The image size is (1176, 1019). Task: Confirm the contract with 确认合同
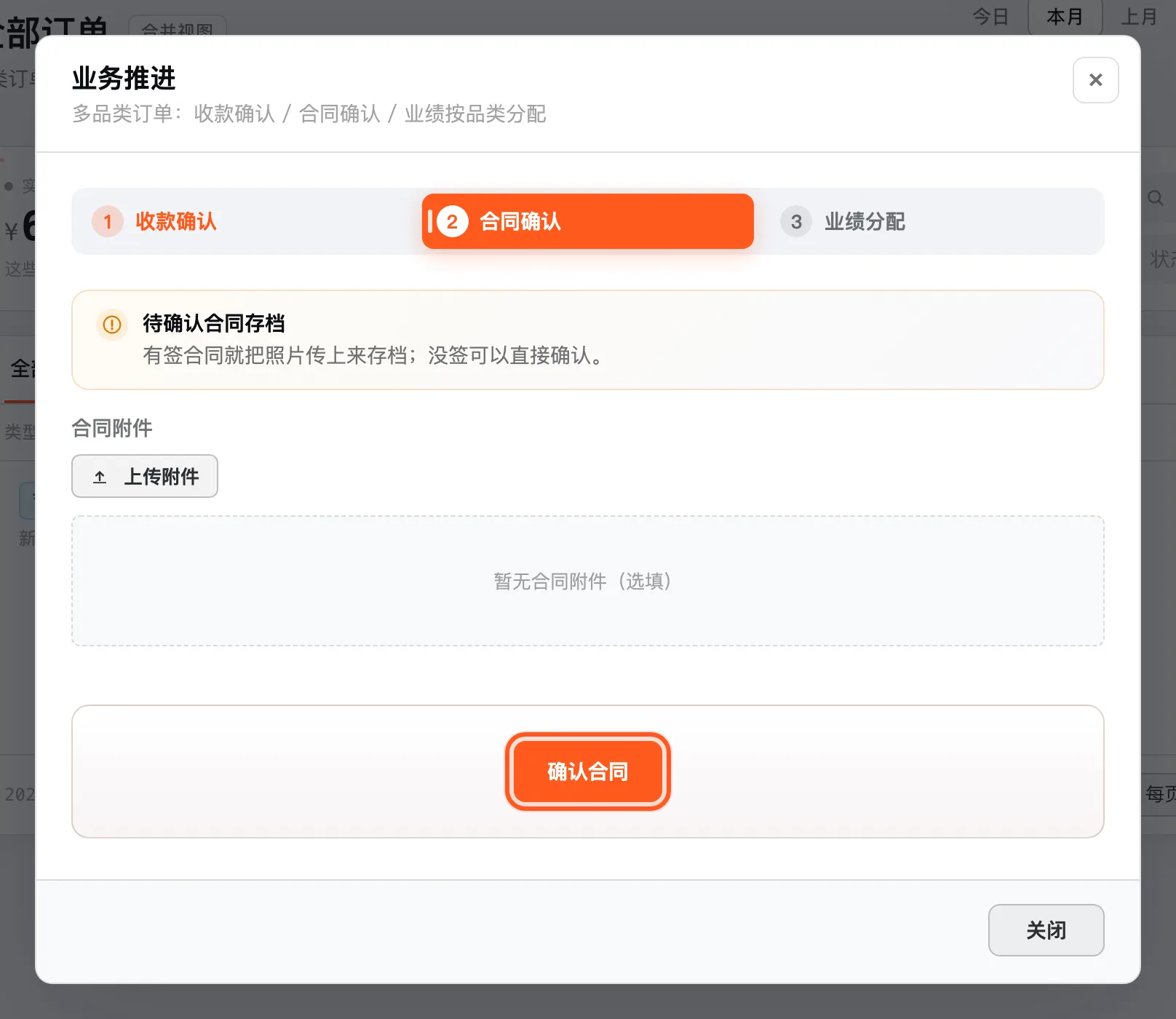(x=587, y=772)
